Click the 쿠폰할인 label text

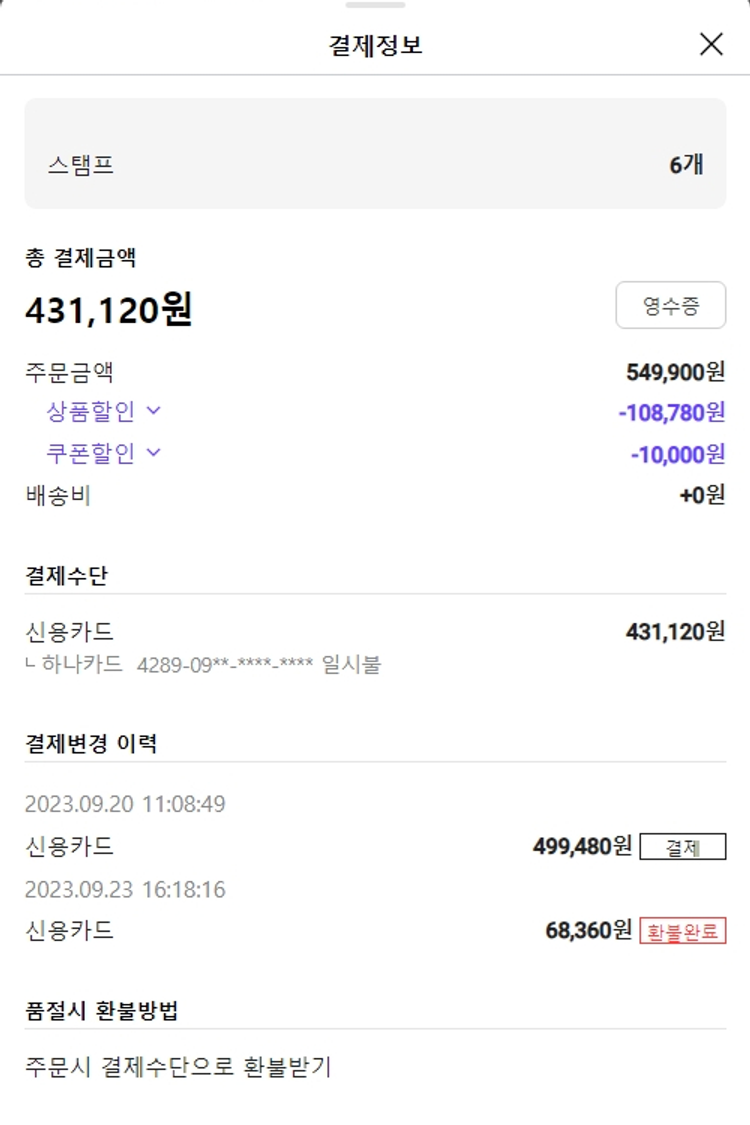[90, 453]
